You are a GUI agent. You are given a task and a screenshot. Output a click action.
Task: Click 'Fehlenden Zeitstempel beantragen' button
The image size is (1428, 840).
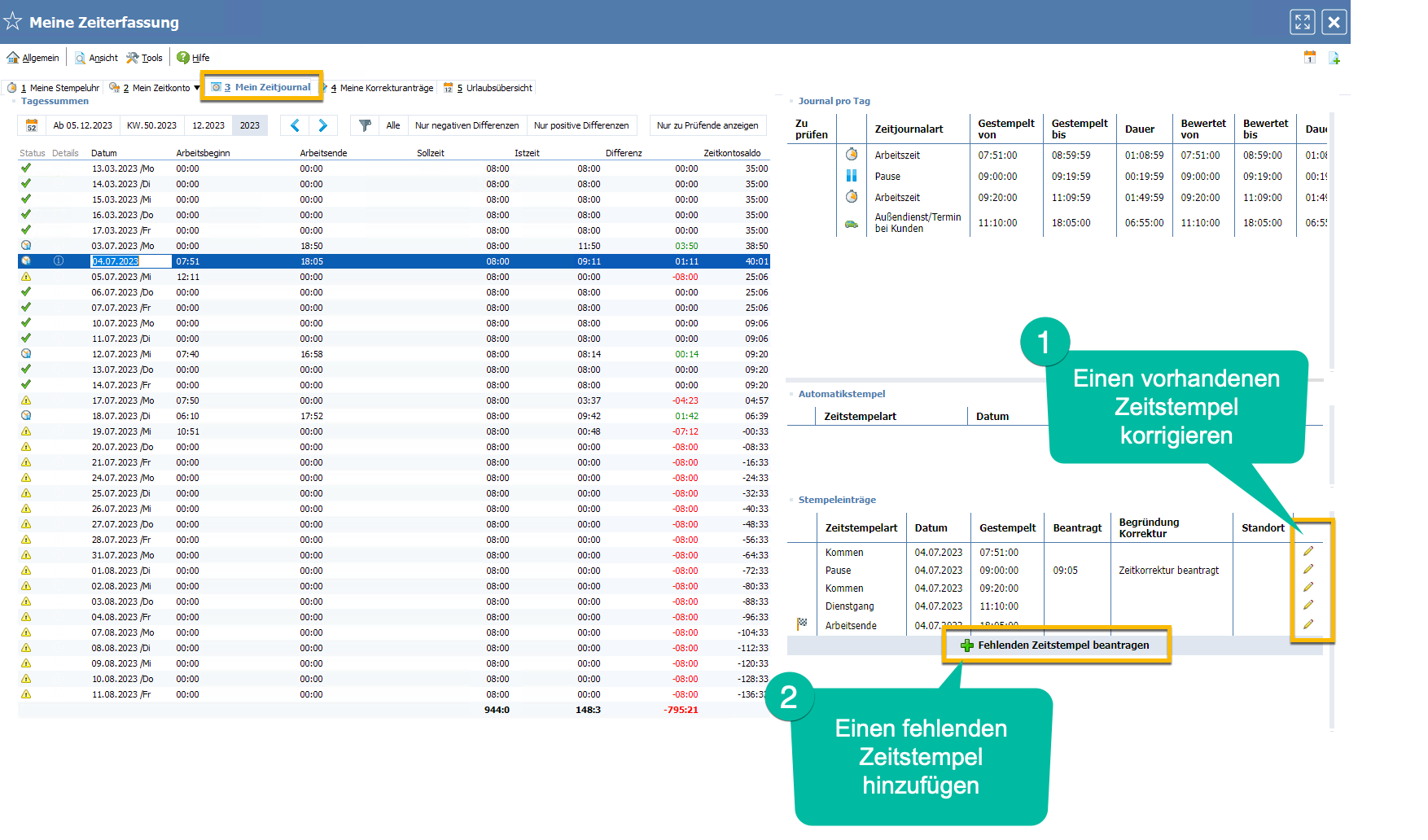(x=1056, y=645)
